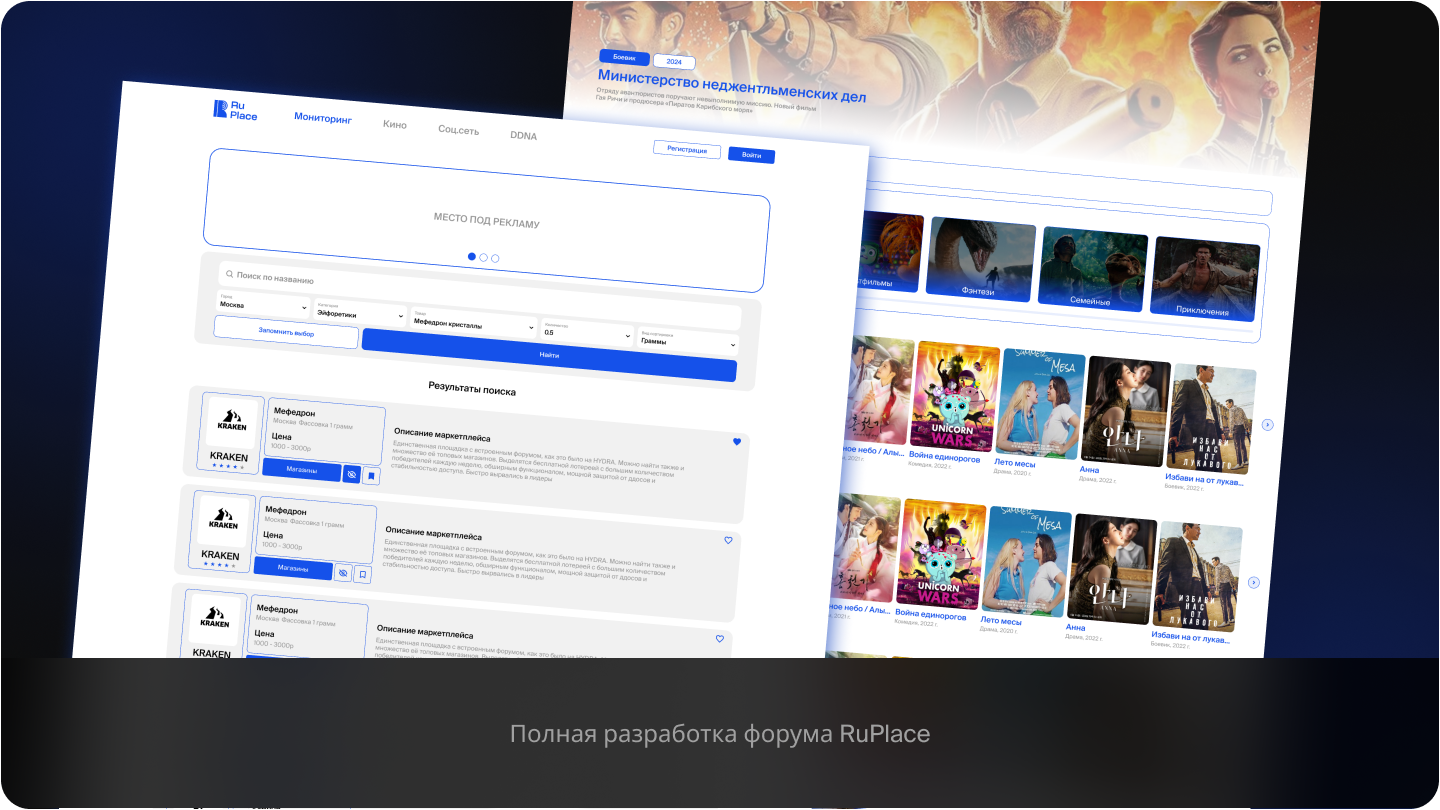Open the Семейные genre thumbnail
The width and height of the screenshot is (1440, 810).
(x=1092, y=268)
